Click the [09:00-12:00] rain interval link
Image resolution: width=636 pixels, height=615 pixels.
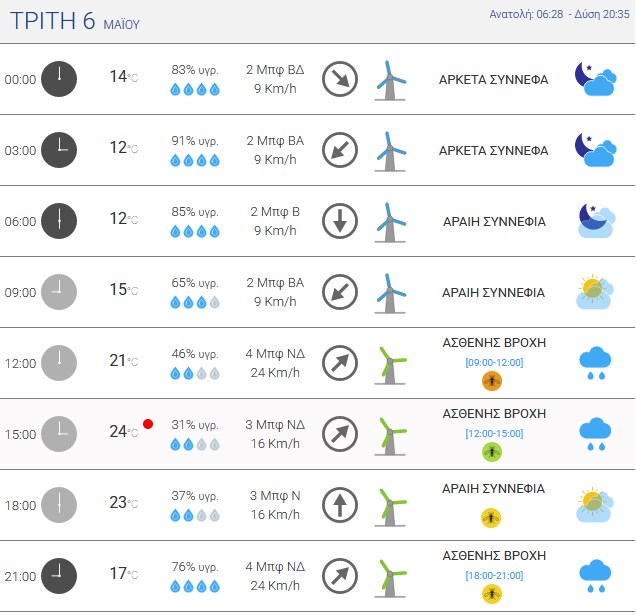[494, 362]
